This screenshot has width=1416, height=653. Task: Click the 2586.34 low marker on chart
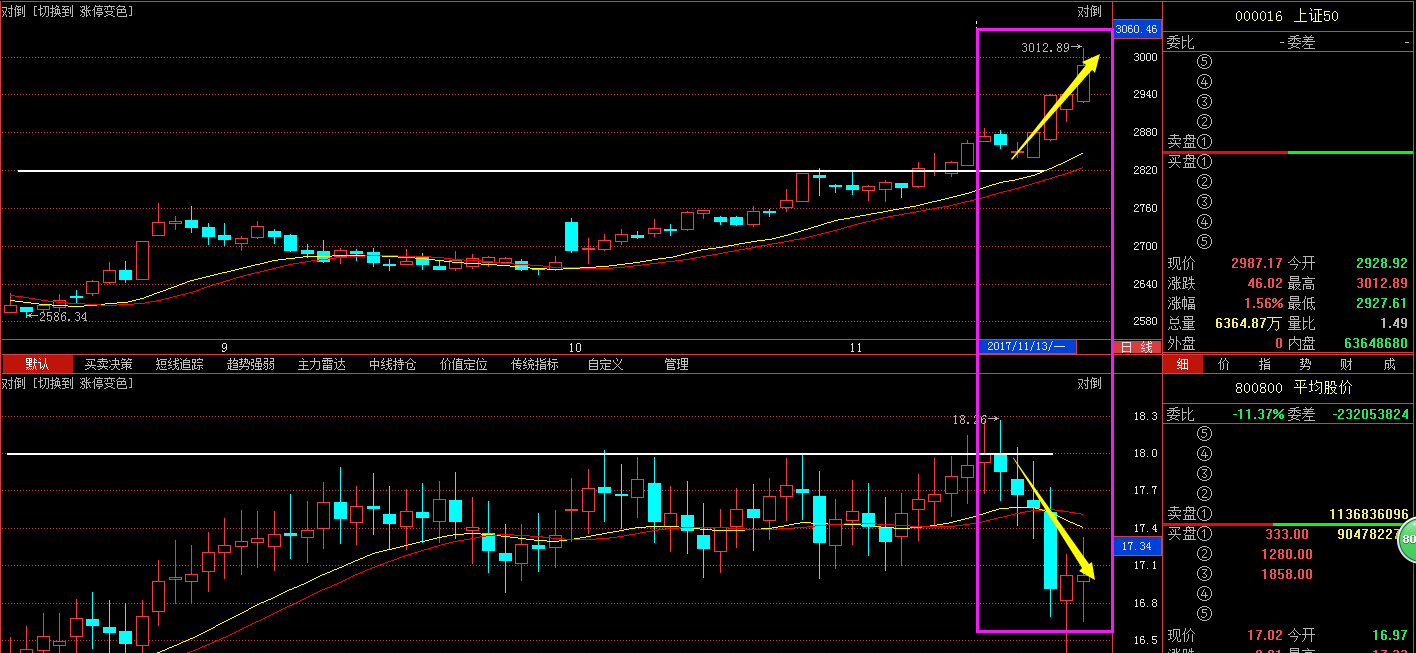coord(59,317)
